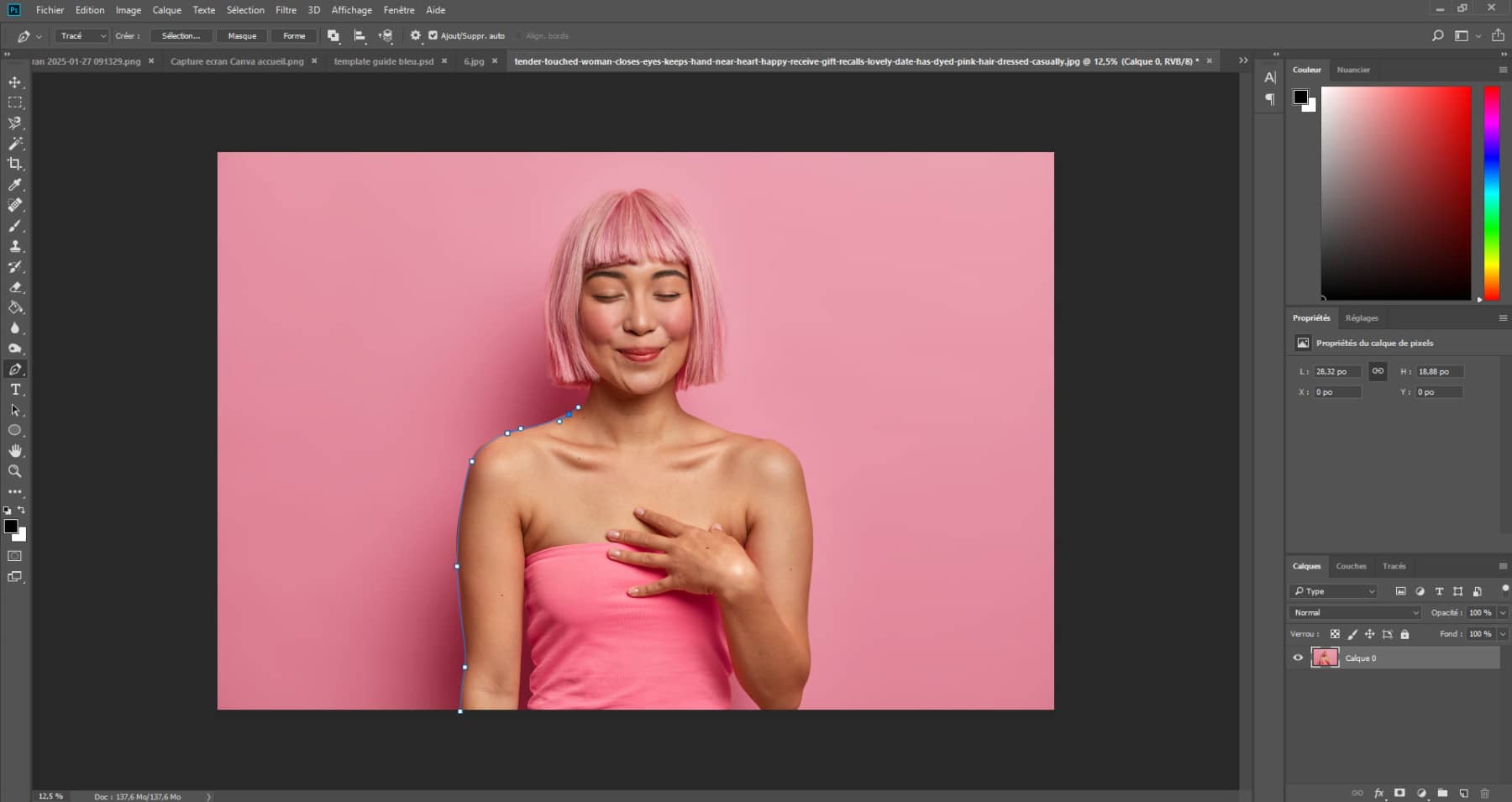Toggle Quick Mask mode
Screen dimensions: 1512x802
click(15, 556)
